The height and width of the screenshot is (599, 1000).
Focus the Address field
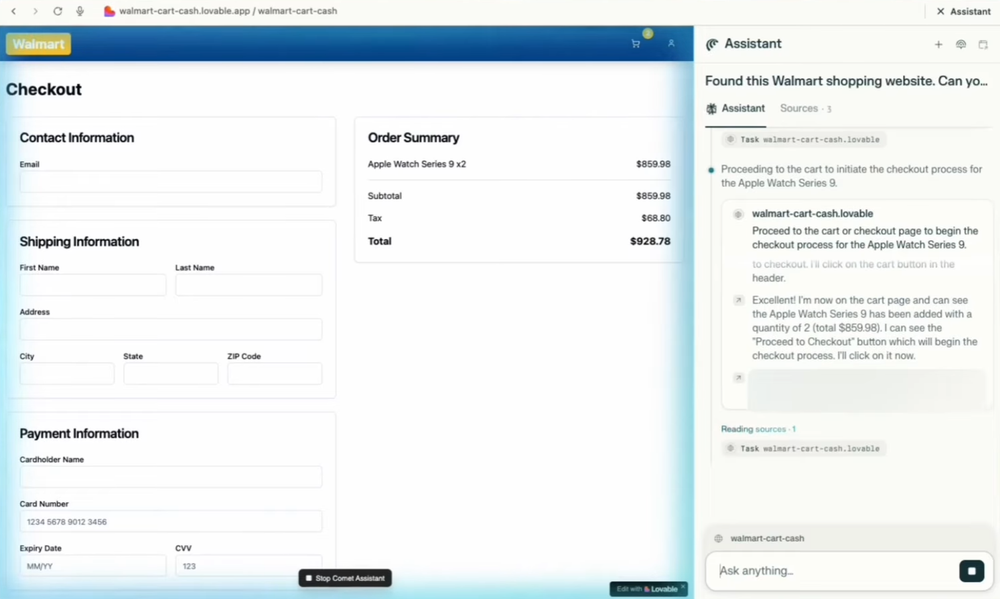171,329
